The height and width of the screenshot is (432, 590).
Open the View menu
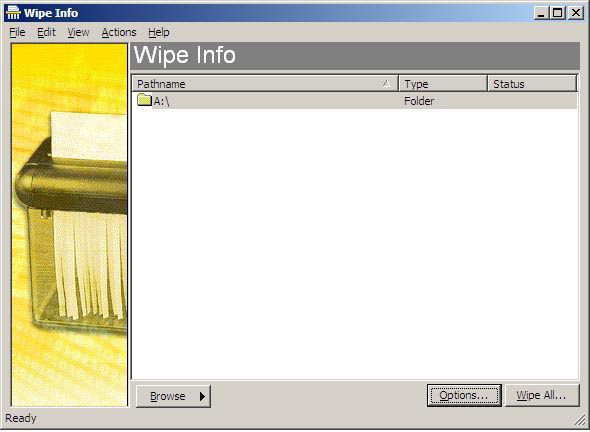tap(78, 32)
